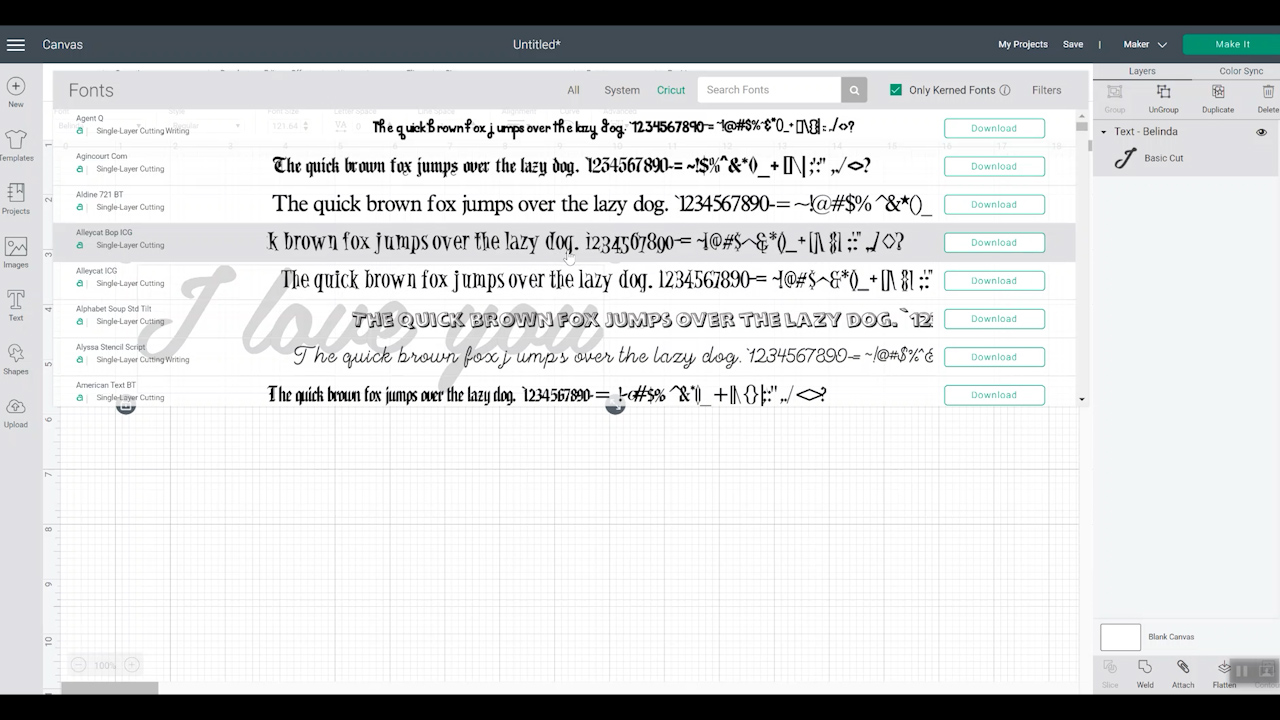The width and height of the screenshot is (1280, 720).
Task: Download the American Text BT font
Action: tap(994, 394)
